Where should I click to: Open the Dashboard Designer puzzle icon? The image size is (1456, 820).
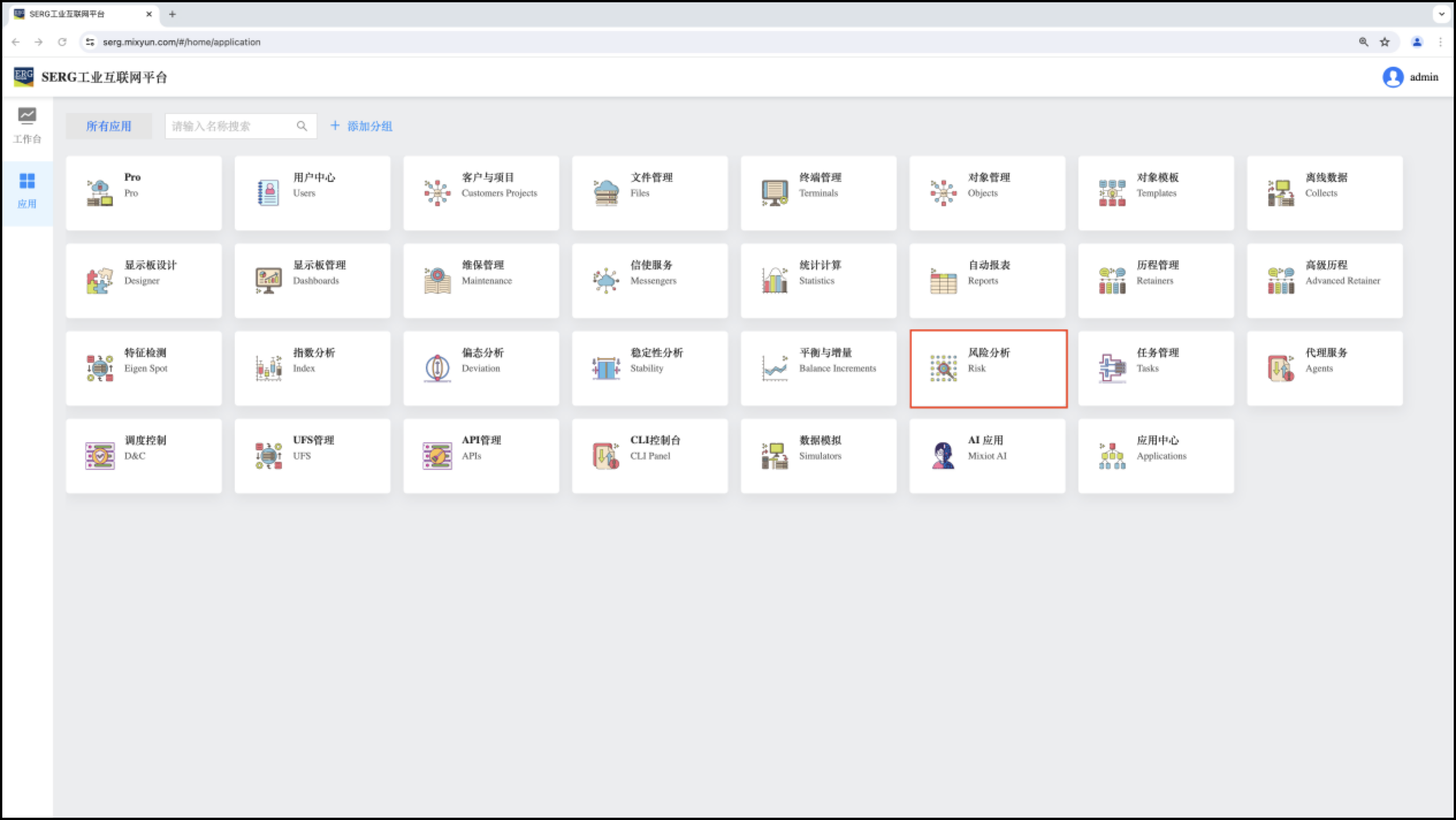[100, 281]
